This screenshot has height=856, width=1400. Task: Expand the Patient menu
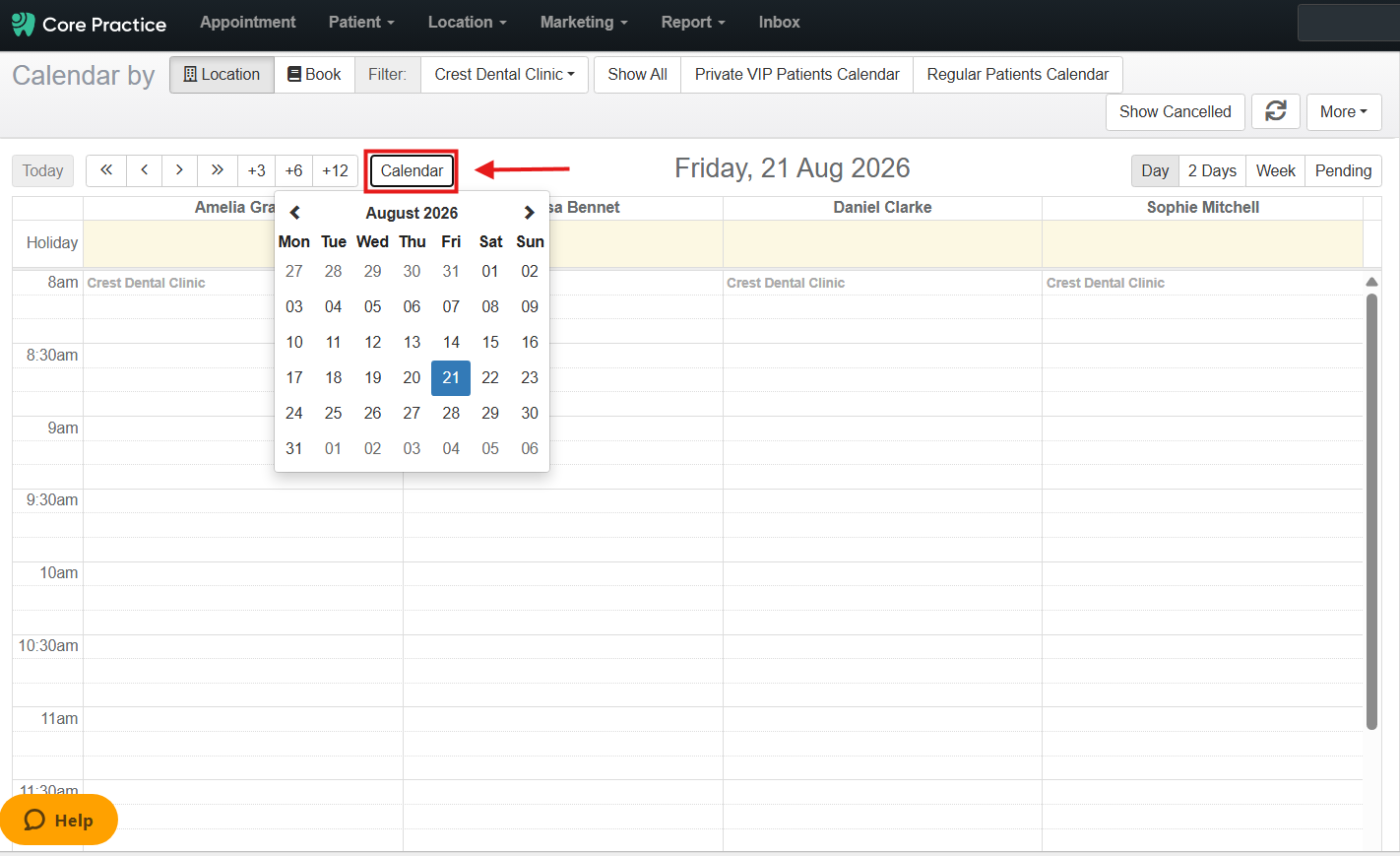coord(361,22)
